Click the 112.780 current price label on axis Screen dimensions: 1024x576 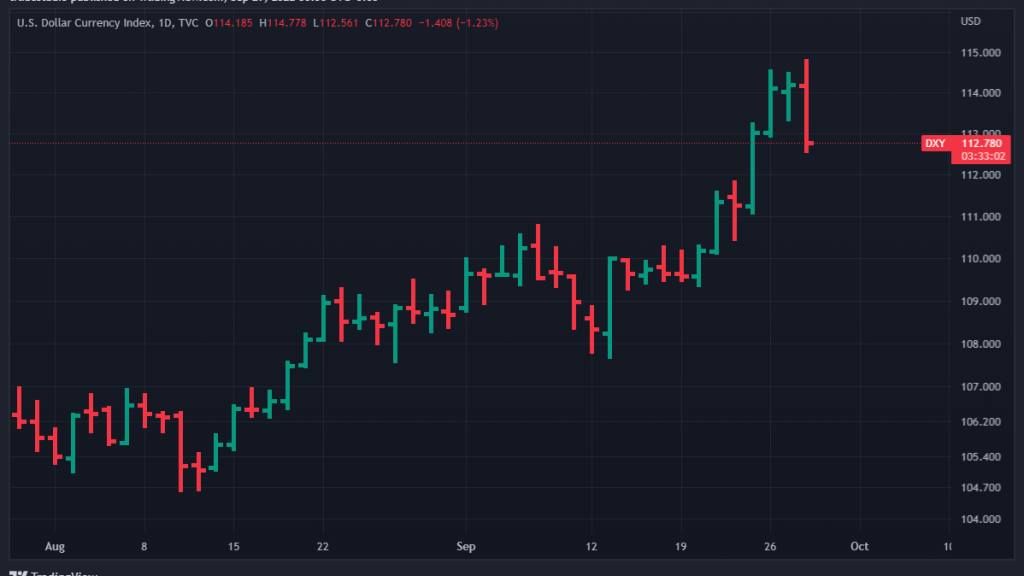click(x=981, y=143)
